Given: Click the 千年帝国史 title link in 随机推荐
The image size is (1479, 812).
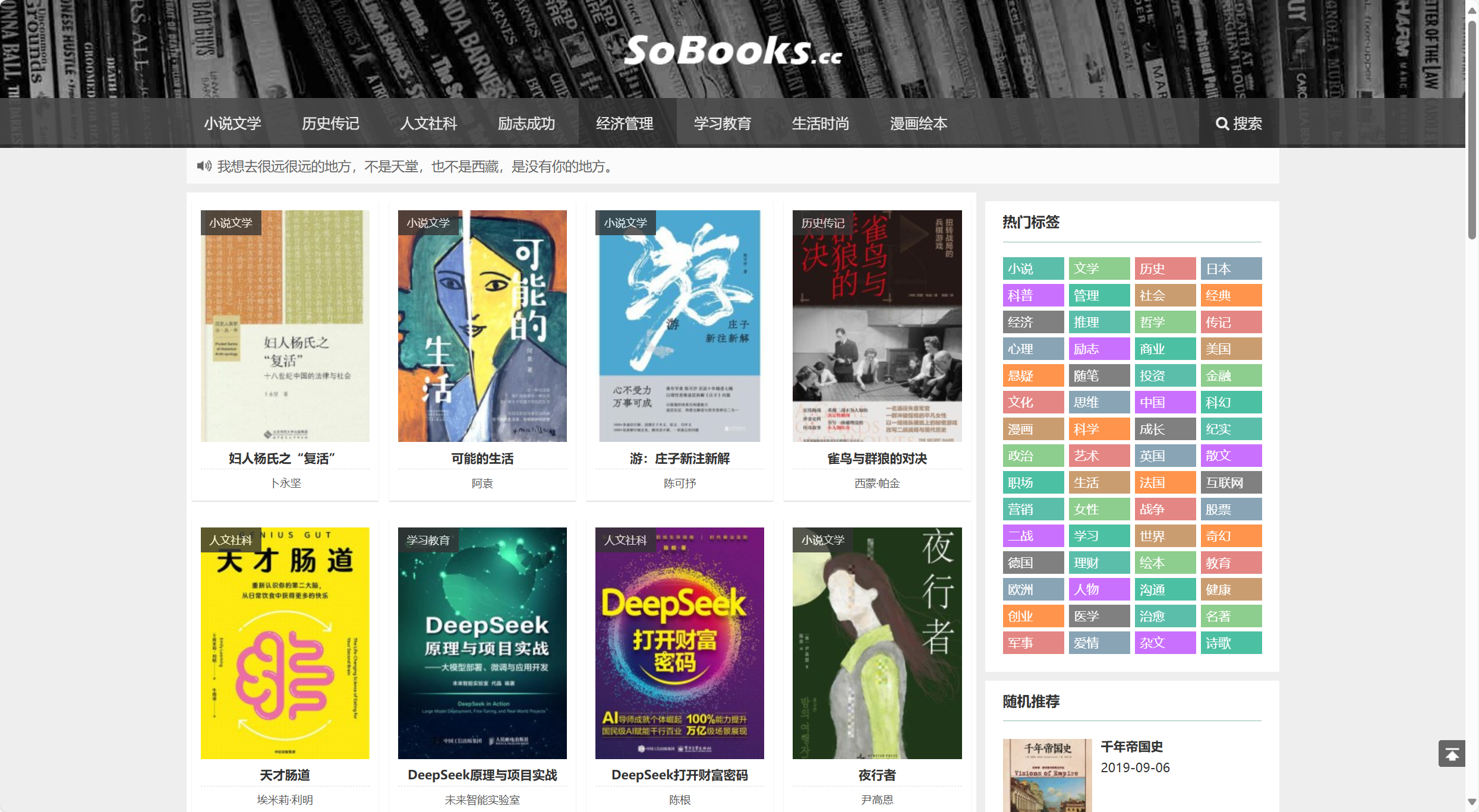Looking at the screenshot, I should pos(1132,747).
